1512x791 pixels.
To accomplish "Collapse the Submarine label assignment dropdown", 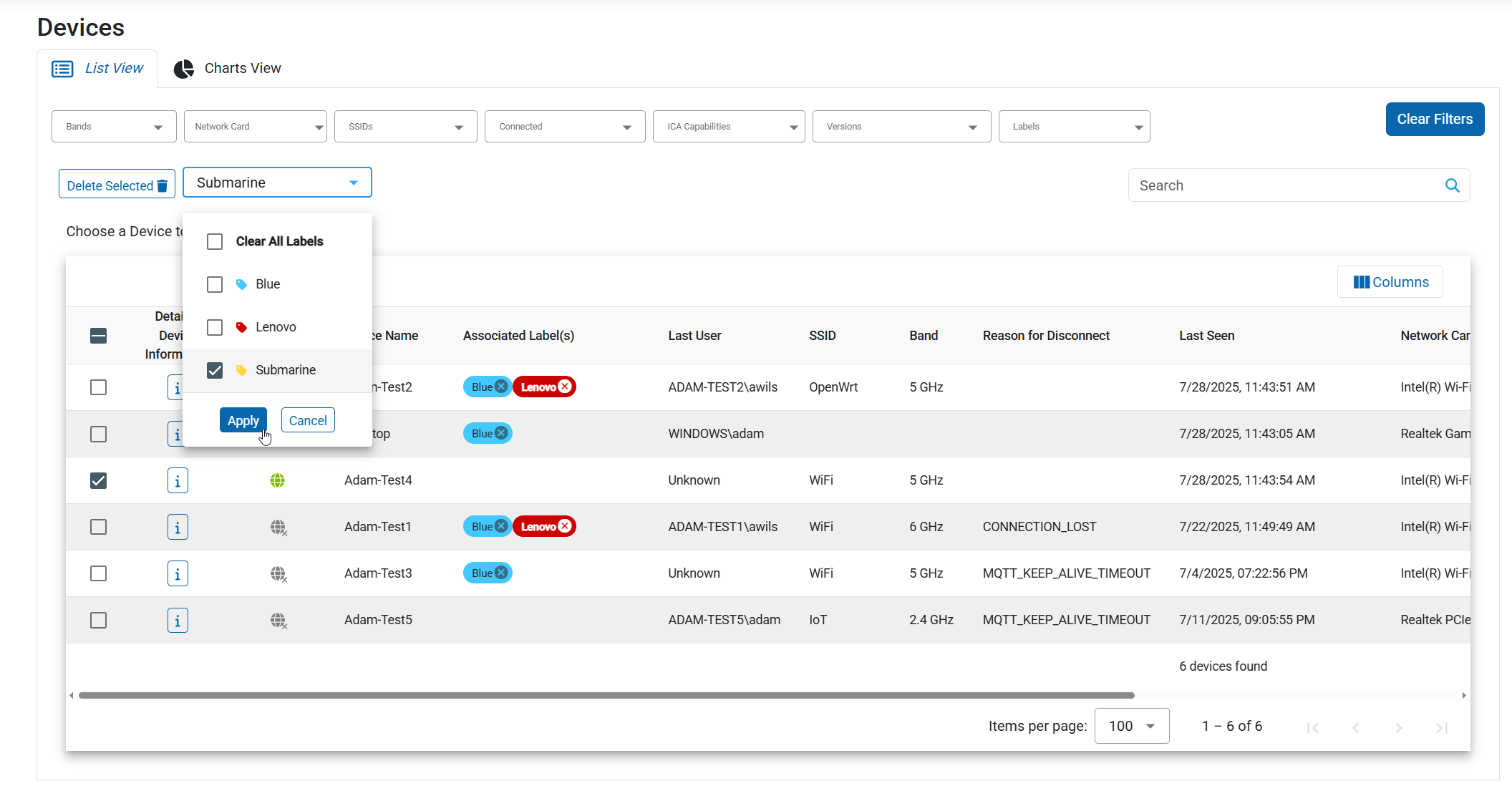I will point(277,183).
